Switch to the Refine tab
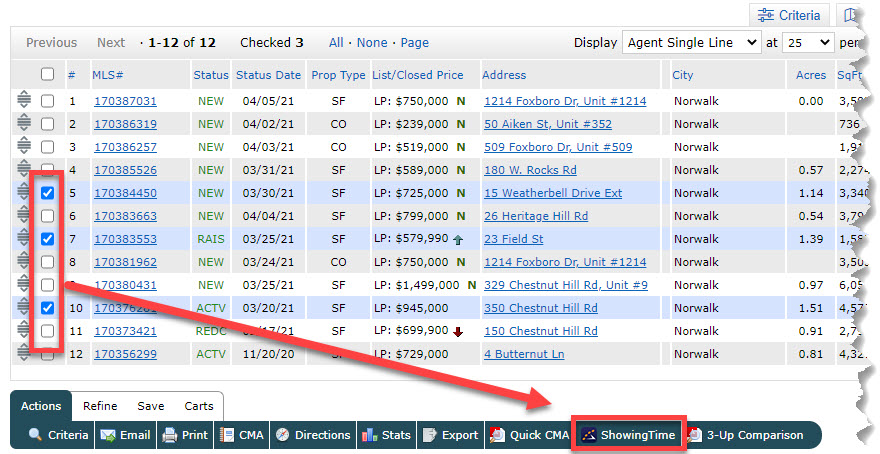880x454 pixels. [x=100, y=406]
